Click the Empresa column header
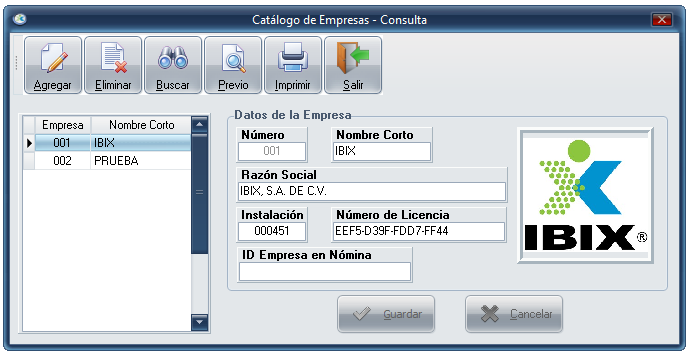This screenshot has width=690, height=360. point(62,125)
